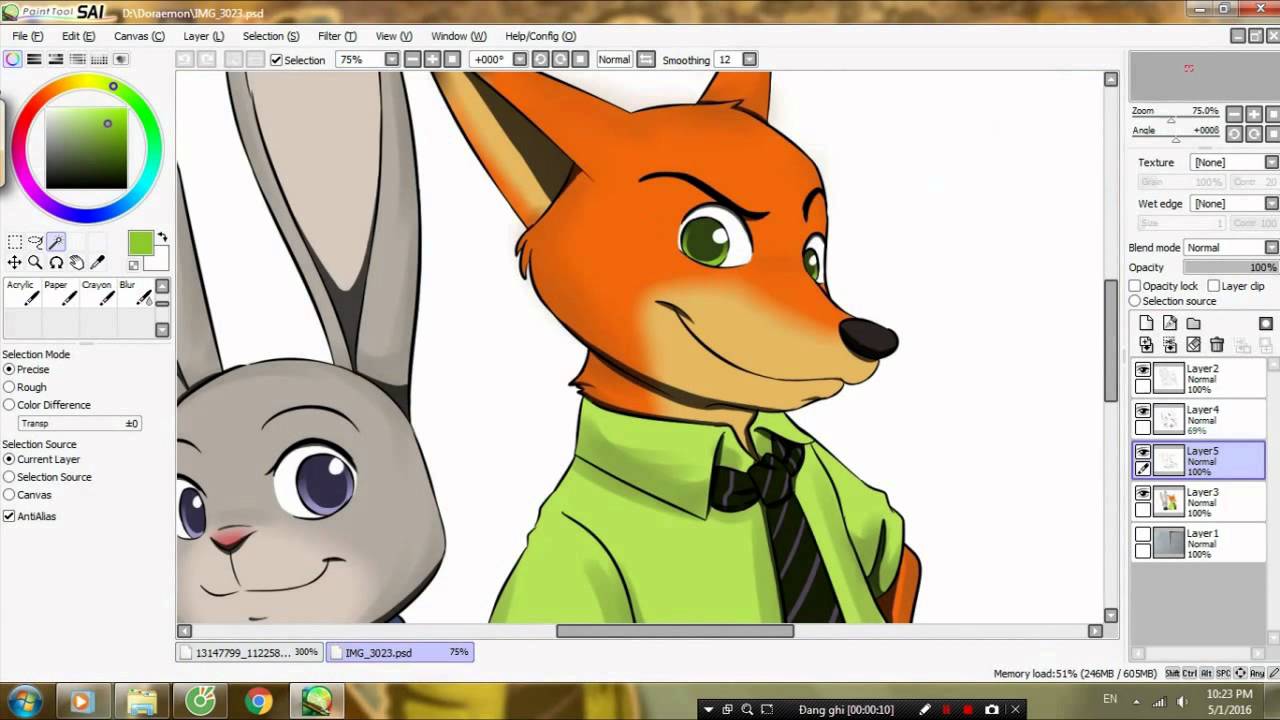The image size is (1280, 720).
Task: Open the Filter menu
Action: (337, 36)
